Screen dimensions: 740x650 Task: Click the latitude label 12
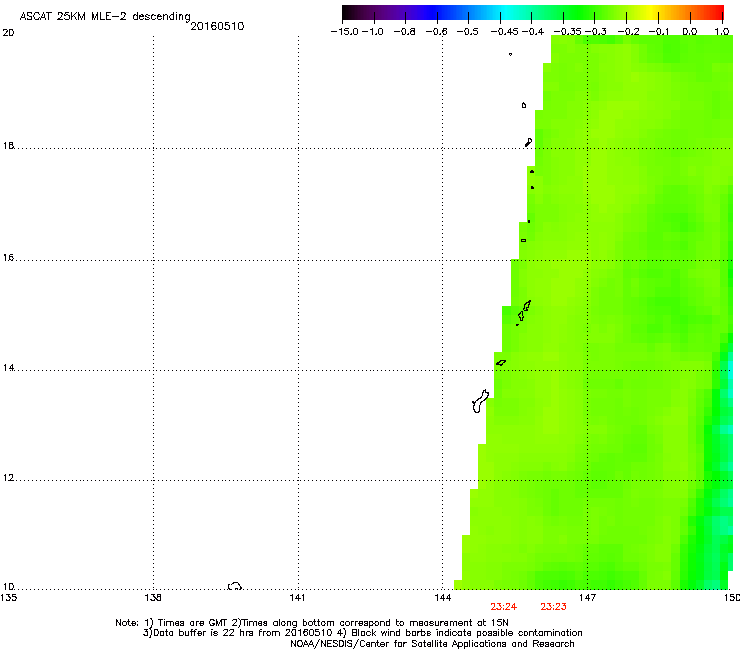point(8,478)
